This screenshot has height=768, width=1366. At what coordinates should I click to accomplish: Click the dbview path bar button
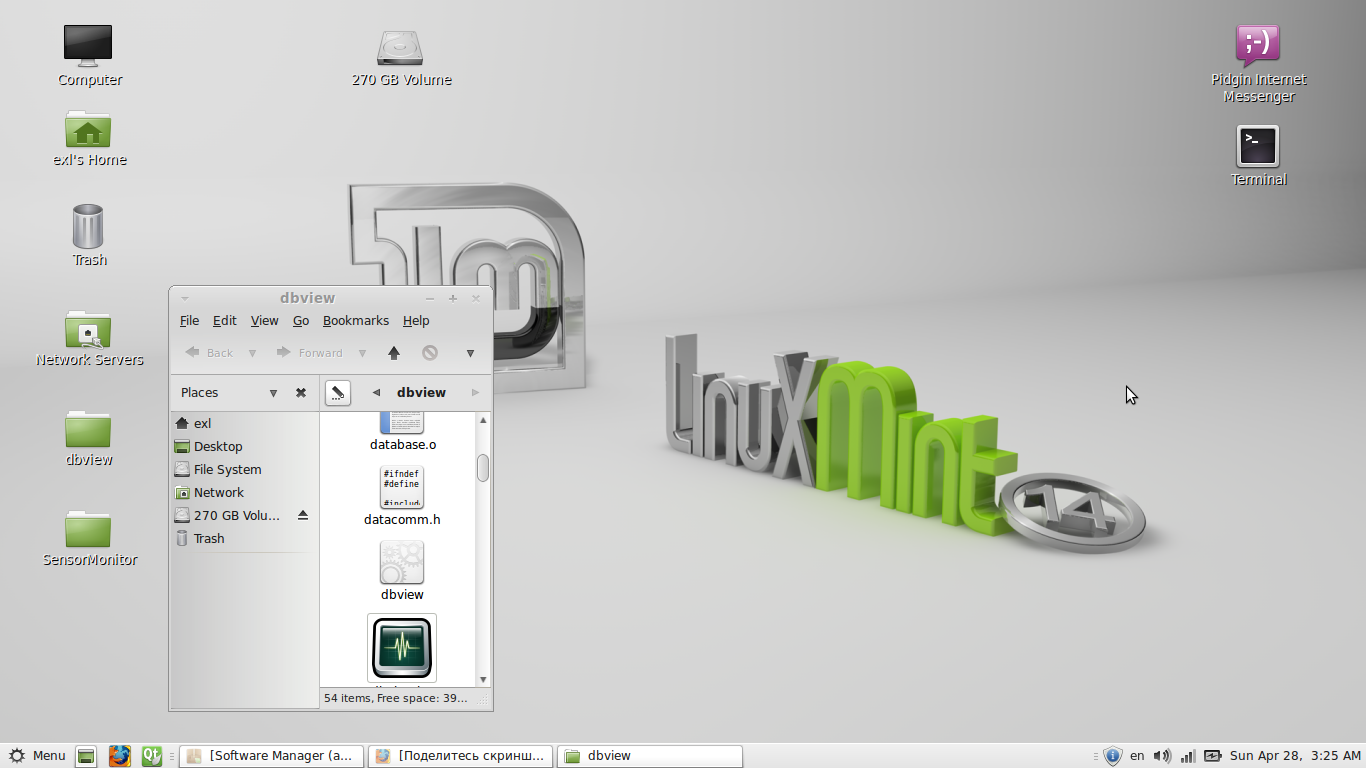(421, 393)
